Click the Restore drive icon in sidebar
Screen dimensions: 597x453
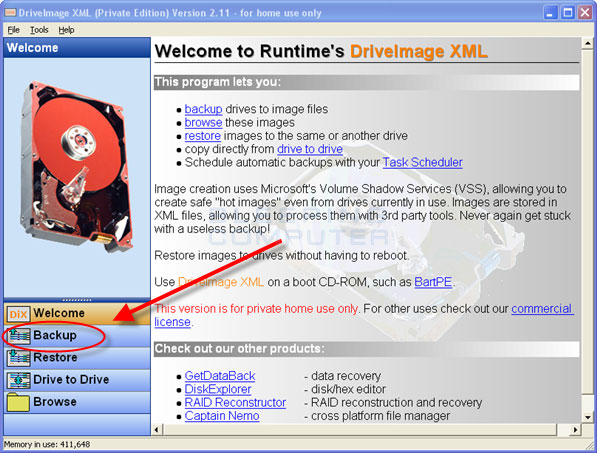pos(18,358)
